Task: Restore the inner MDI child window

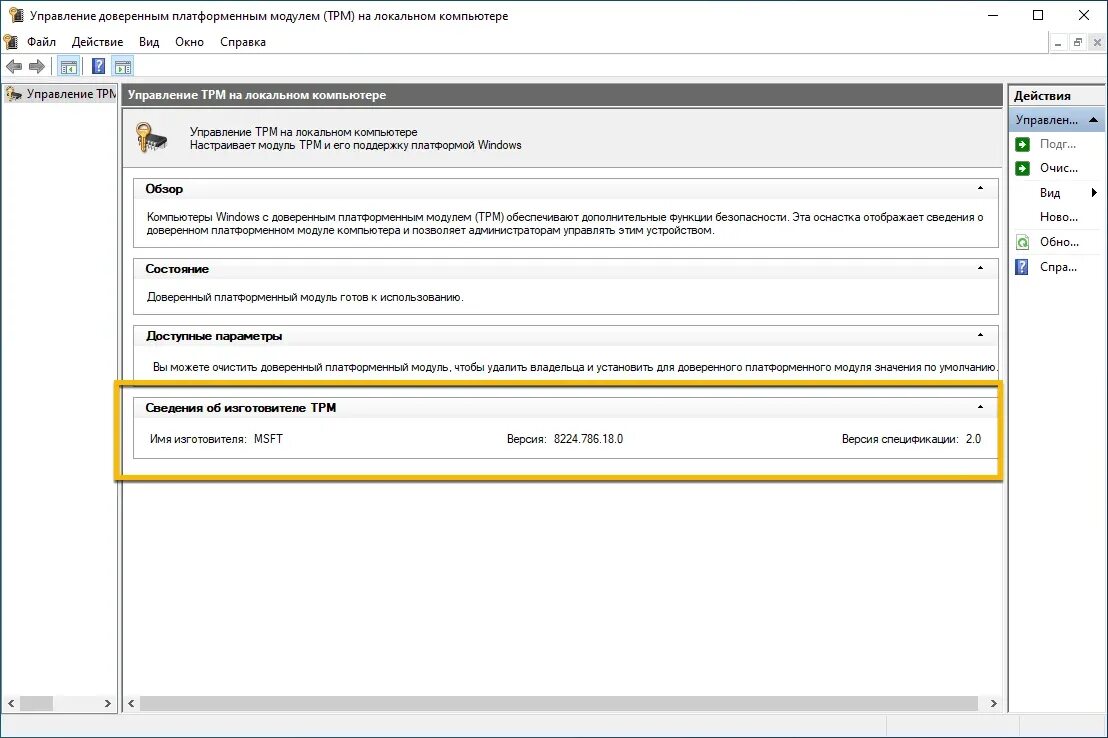Action: pos(1078,42)
